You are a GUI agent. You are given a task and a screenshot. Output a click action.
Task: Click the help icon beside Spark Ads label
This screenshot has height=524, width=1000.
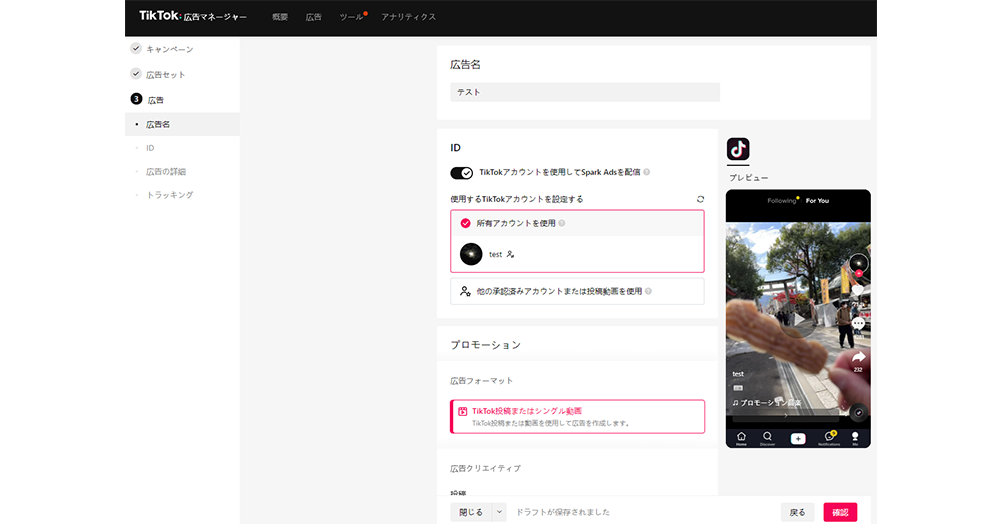647,172
